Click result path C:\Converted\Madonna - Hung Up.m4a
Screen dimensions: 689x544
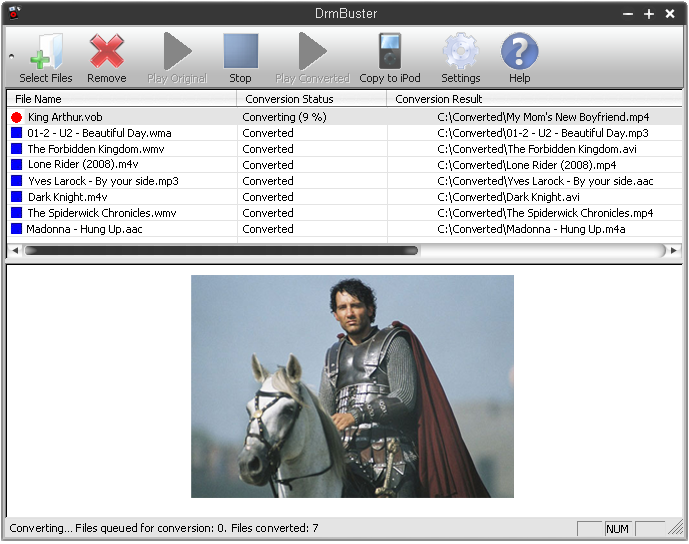coord(531,229)
